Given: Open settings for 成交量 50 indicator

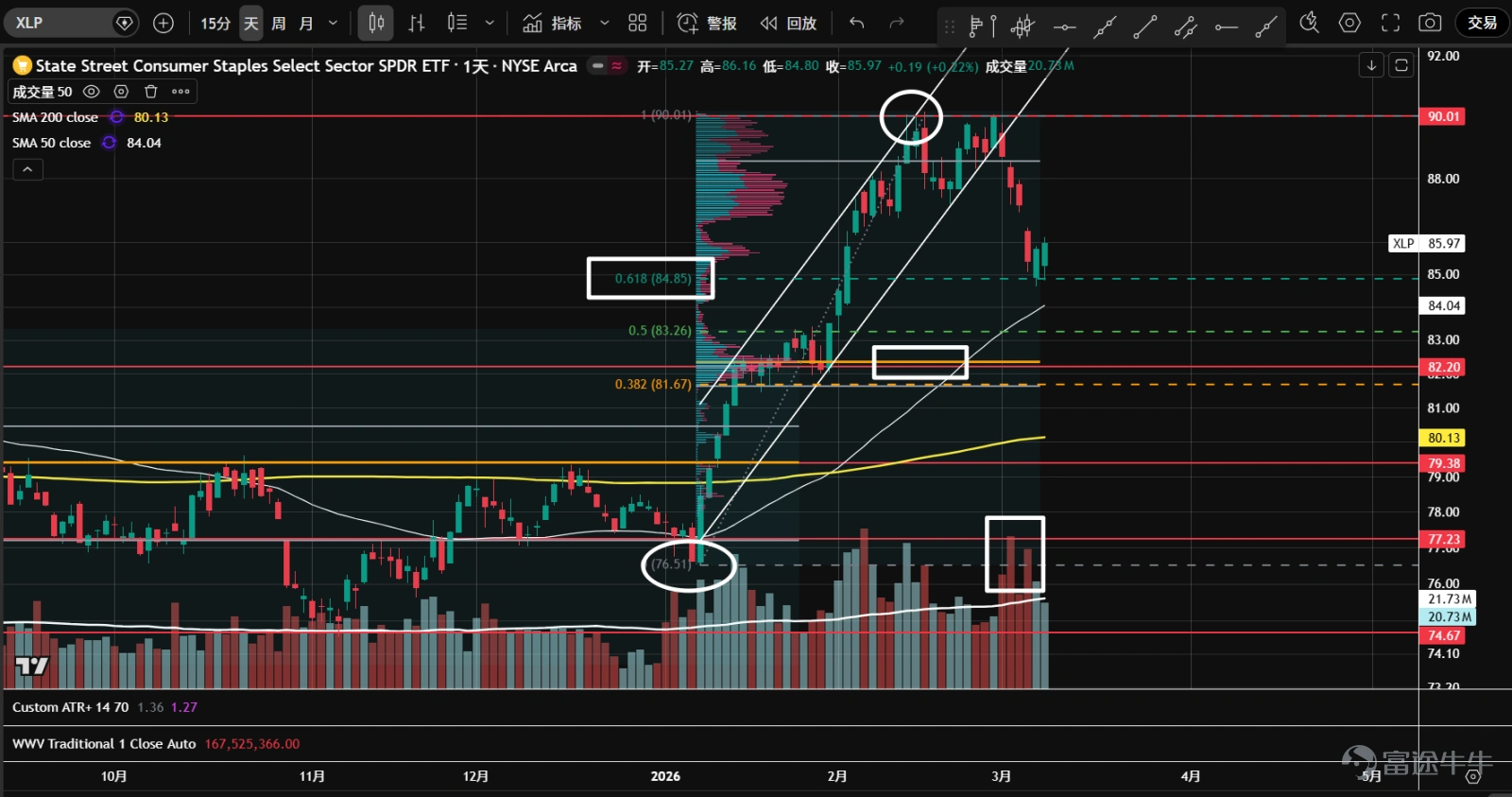Looking at the screenshot, I should tap(121, 92).
